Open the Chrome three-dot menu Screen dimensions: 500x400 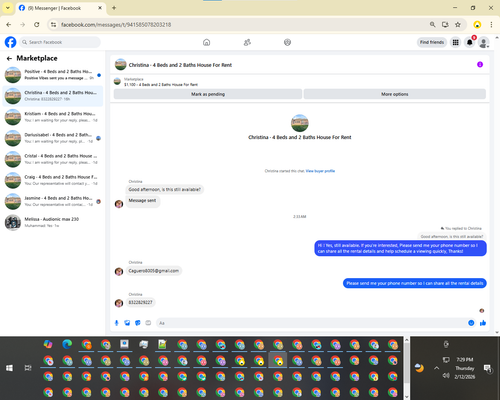click(x=491, y=25)
